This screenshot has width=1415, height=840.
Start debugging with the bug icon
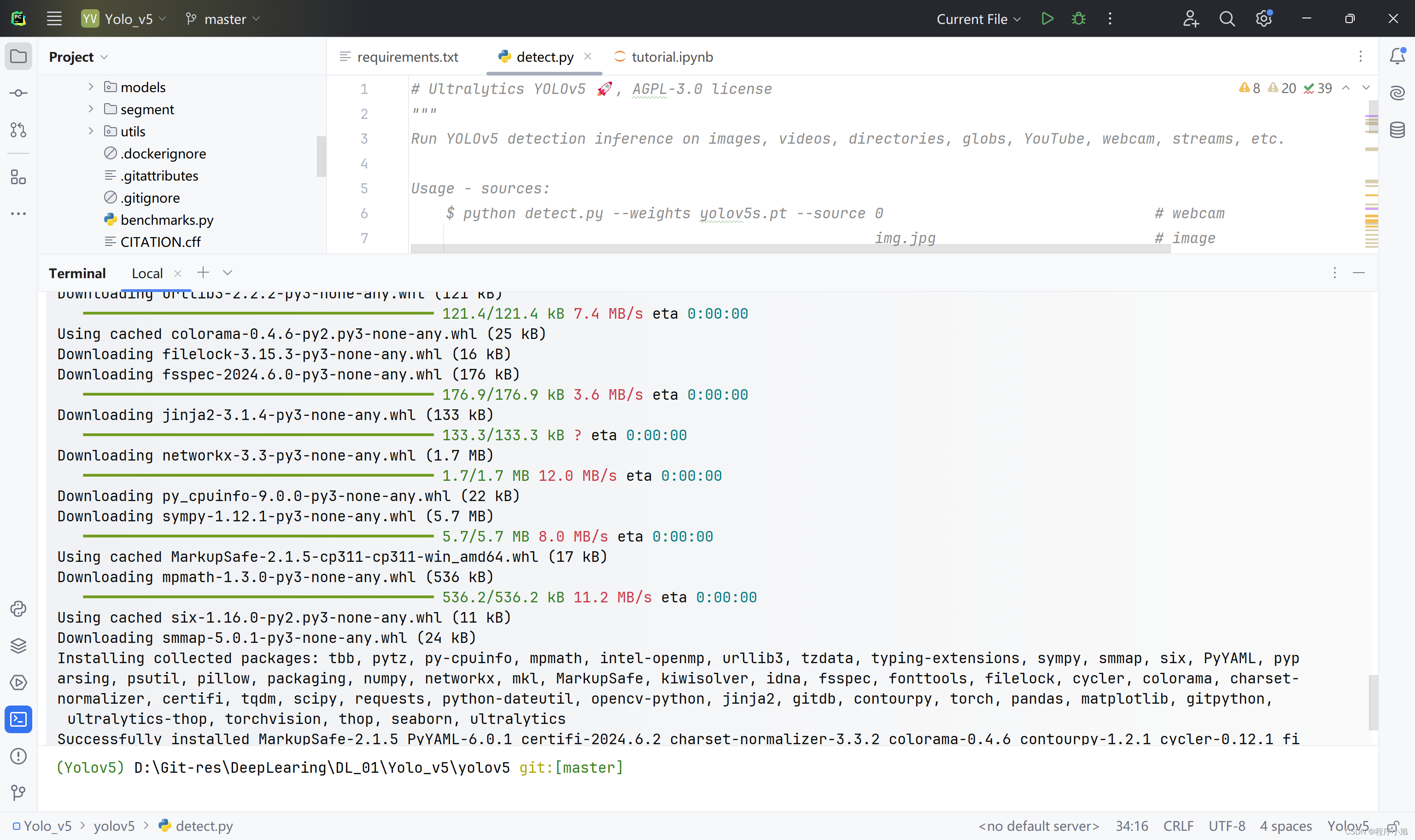coord(1079,19)
